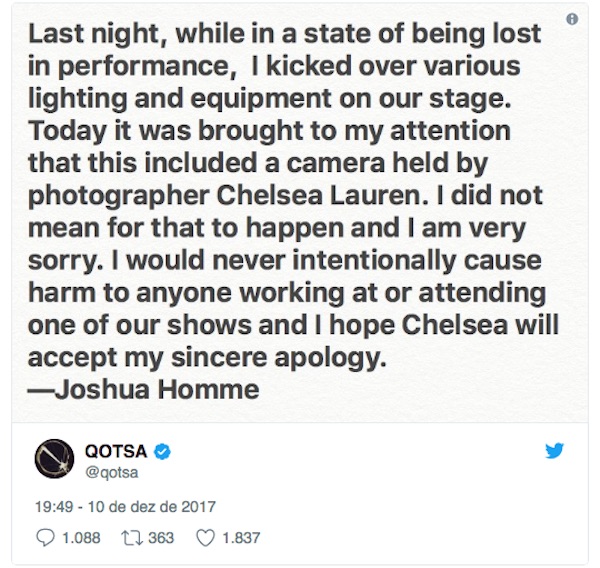Click the info icon on the embedded tweet

tap(572, 19)
